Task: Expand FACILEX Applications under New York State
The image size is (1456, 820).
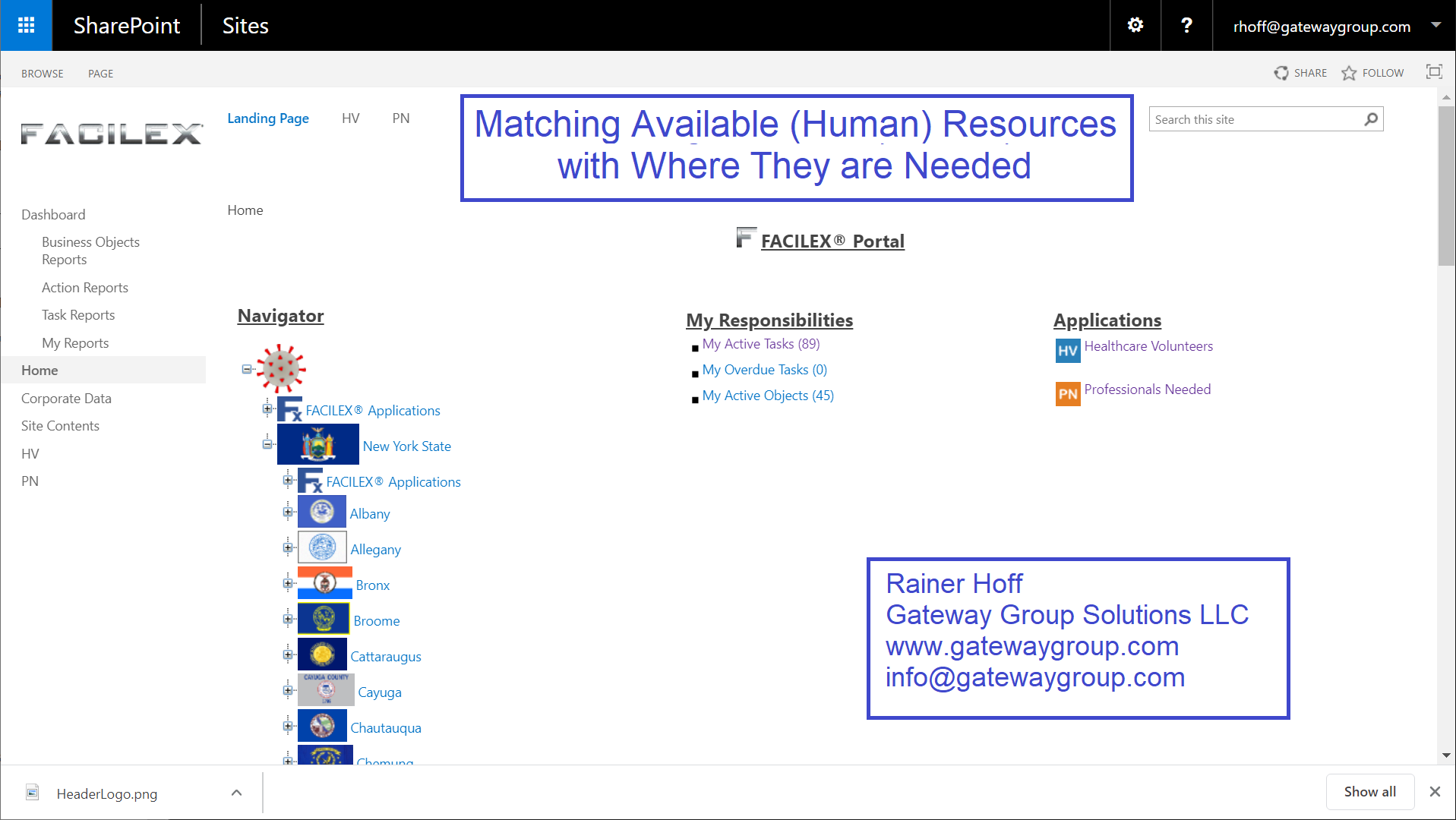Action: pyautogui.click(x=287, y=480)
